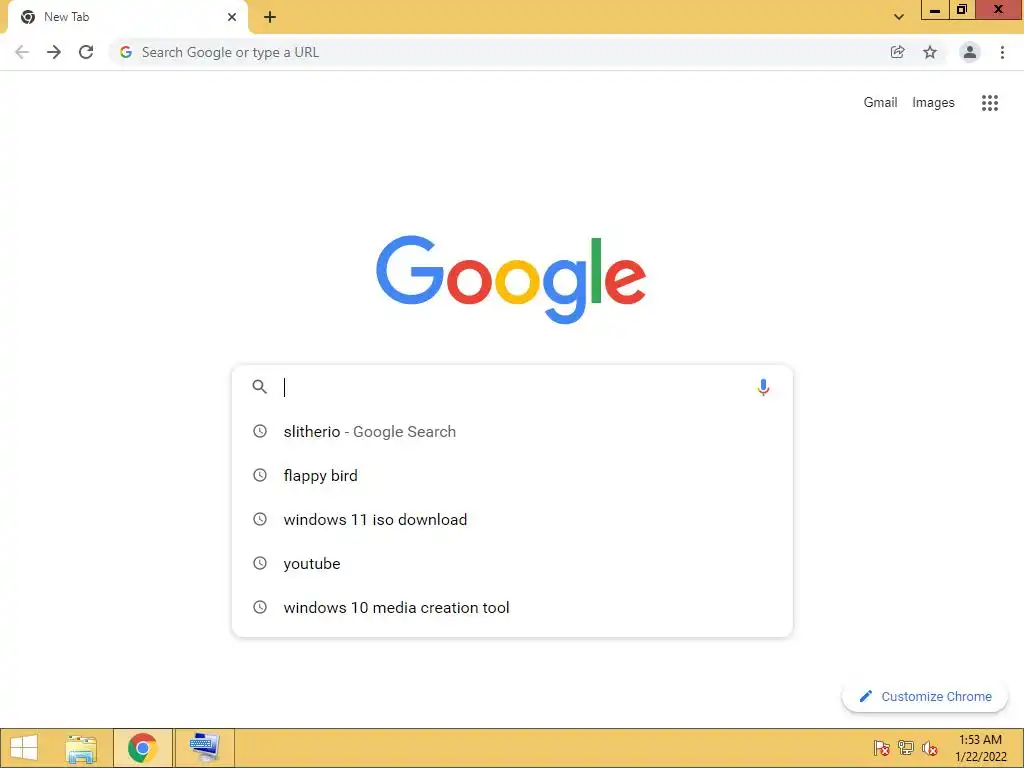1024x768 pixels.
Task: Select the youtube suggestion
Action: coord(512,563)
